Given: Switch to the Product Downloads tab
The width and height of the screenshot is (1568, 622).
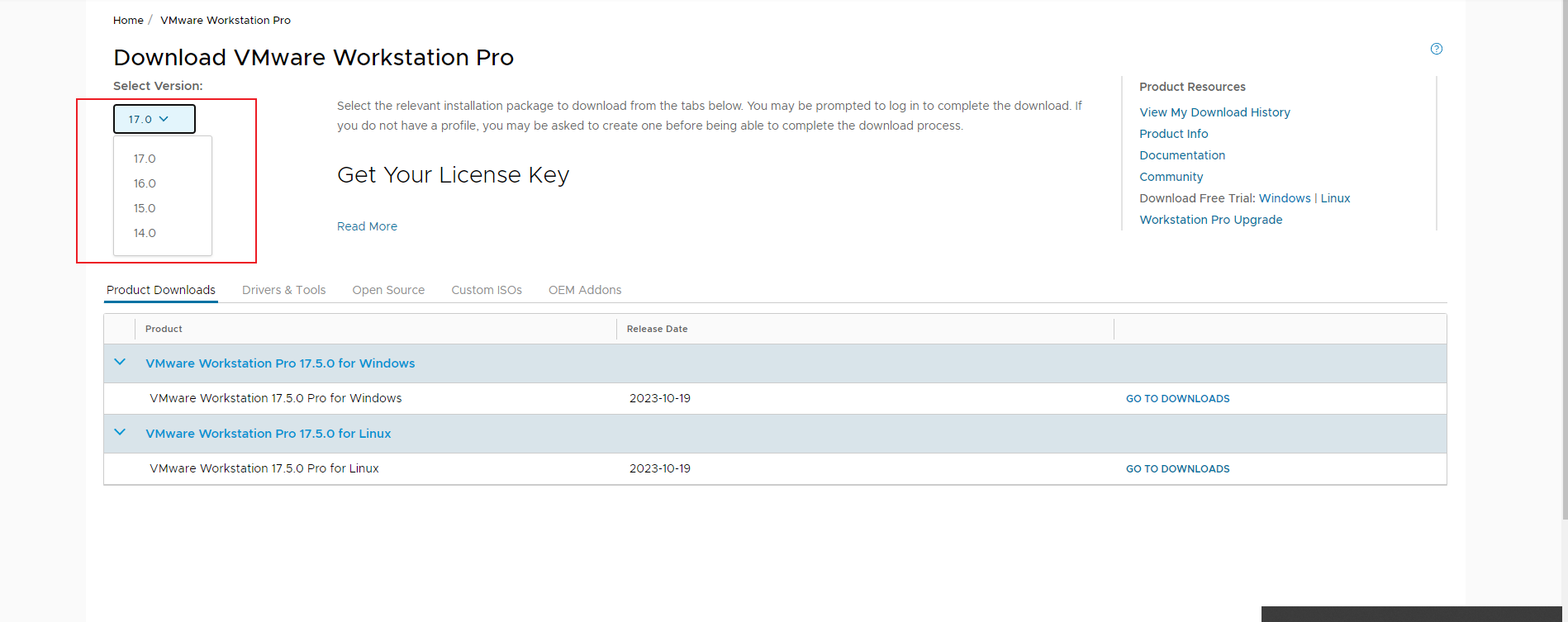Looking at the screenshot, I should point(161,290).
